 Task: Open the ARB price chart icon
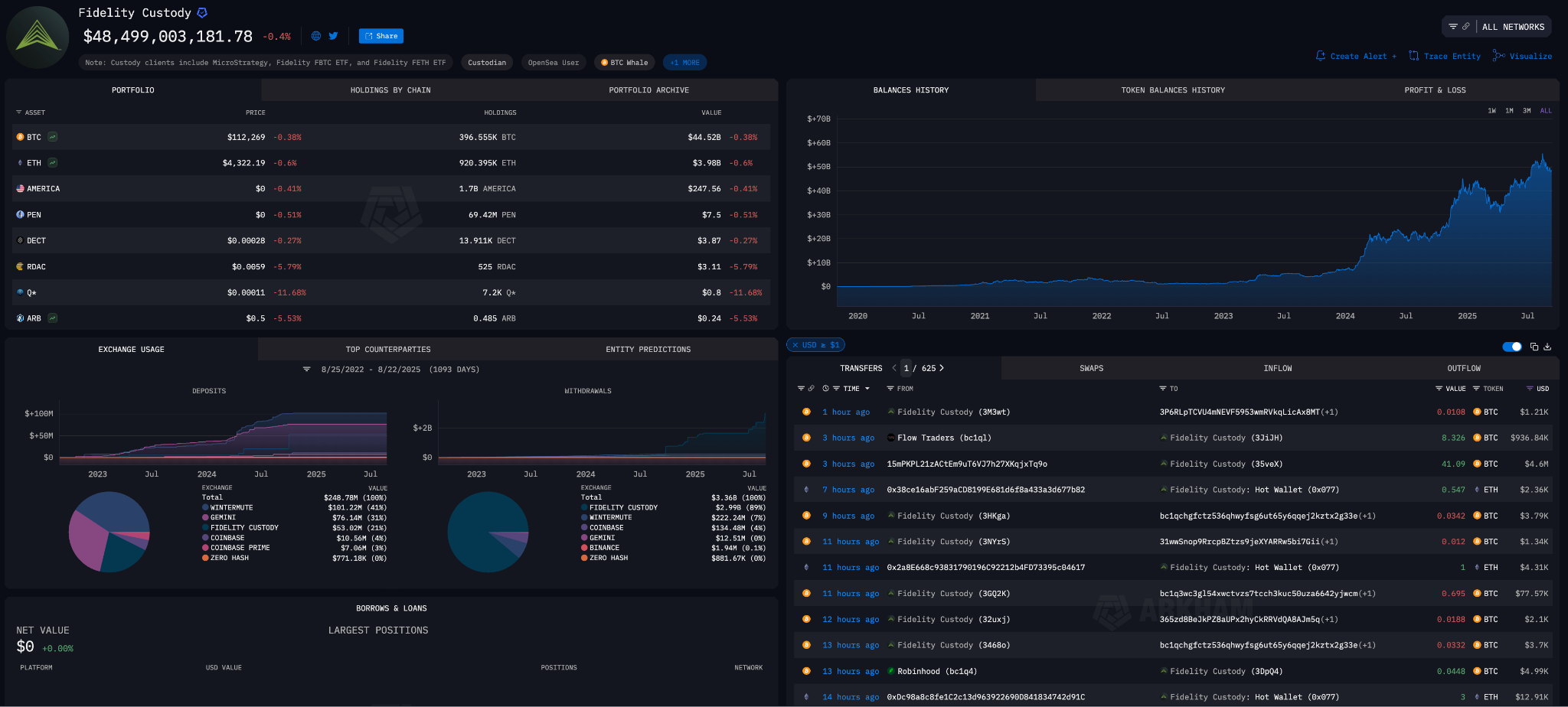coord(53,318)
